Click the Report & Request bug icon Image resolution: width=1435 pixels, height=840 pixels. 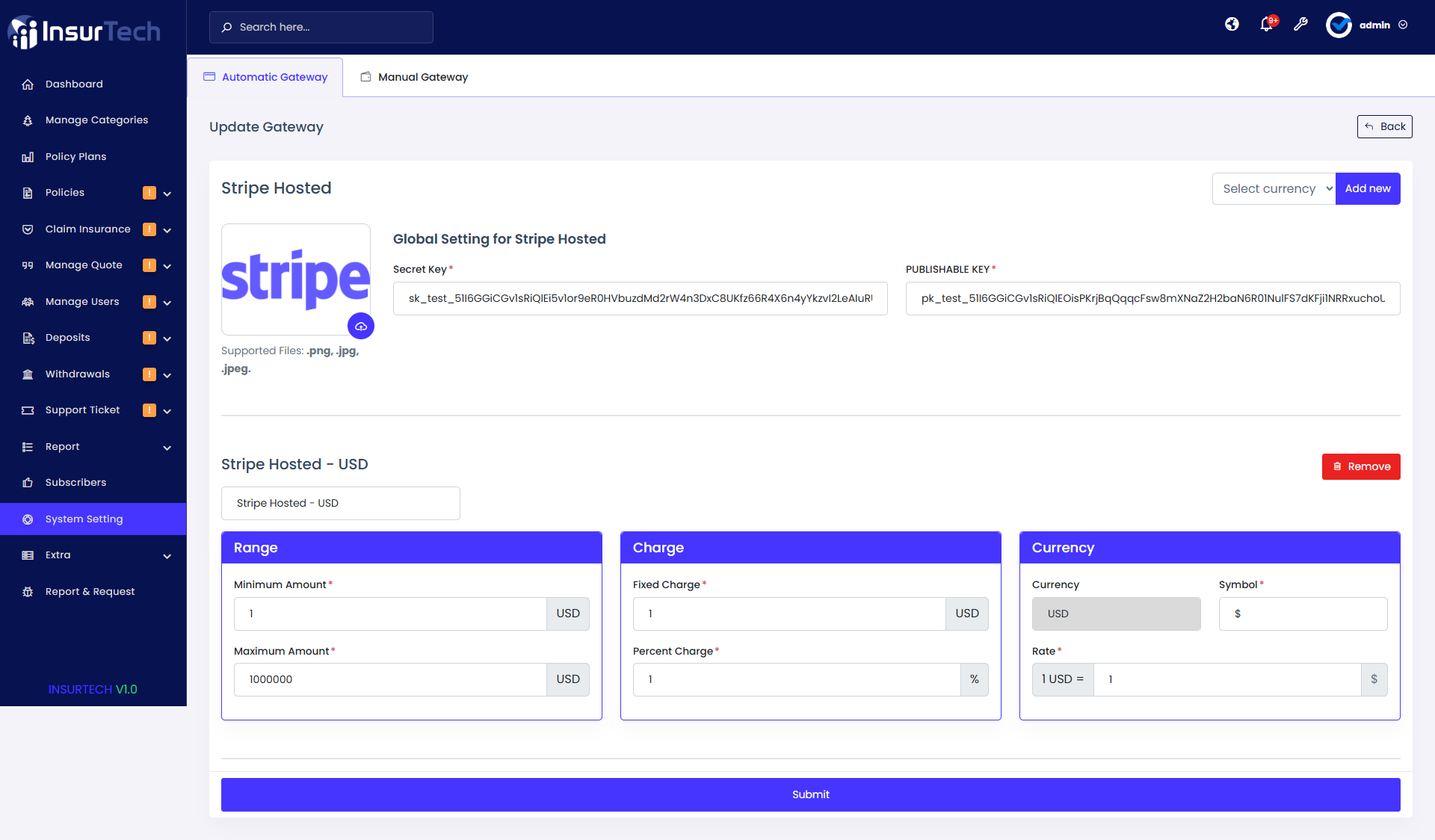coord(28,592)
